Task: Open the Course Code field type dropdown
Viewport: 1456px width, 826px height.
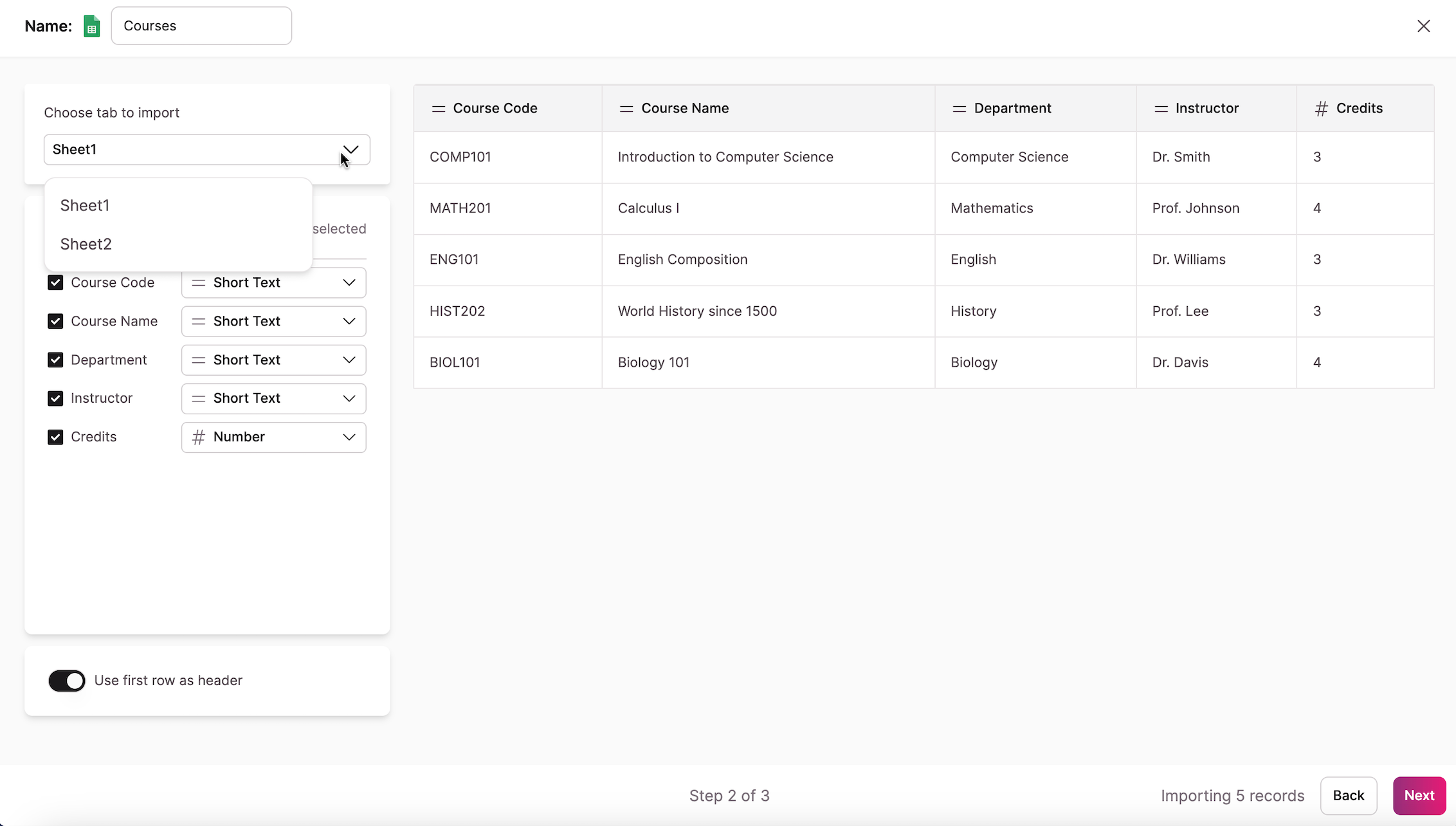Action: [274, 282]
